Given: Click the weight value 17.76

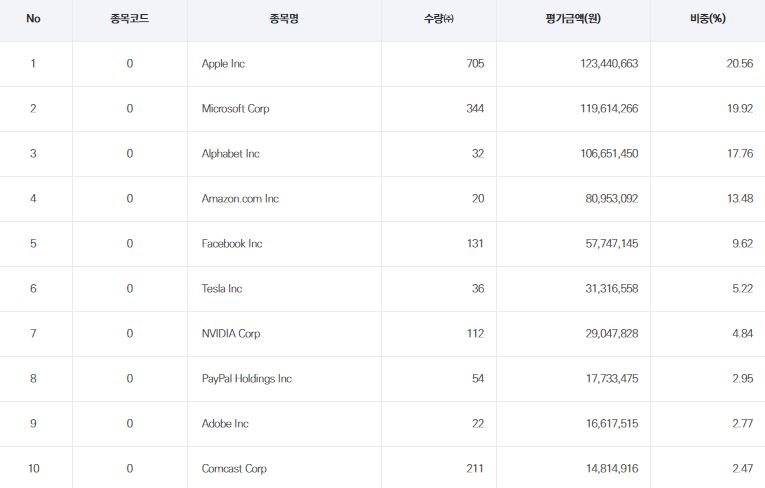Looking at the screenshot, I should [740, 153].
